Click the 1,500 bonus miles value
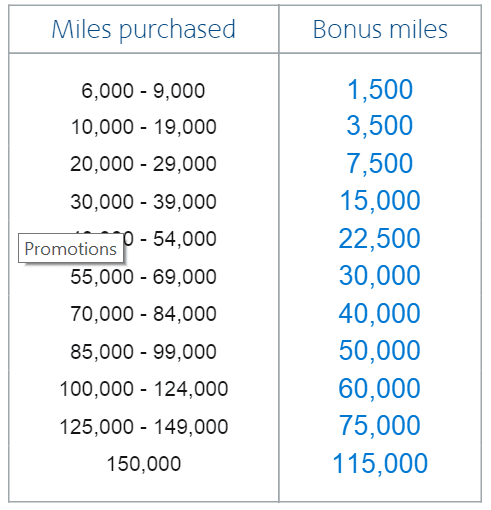 click(380, 89)
